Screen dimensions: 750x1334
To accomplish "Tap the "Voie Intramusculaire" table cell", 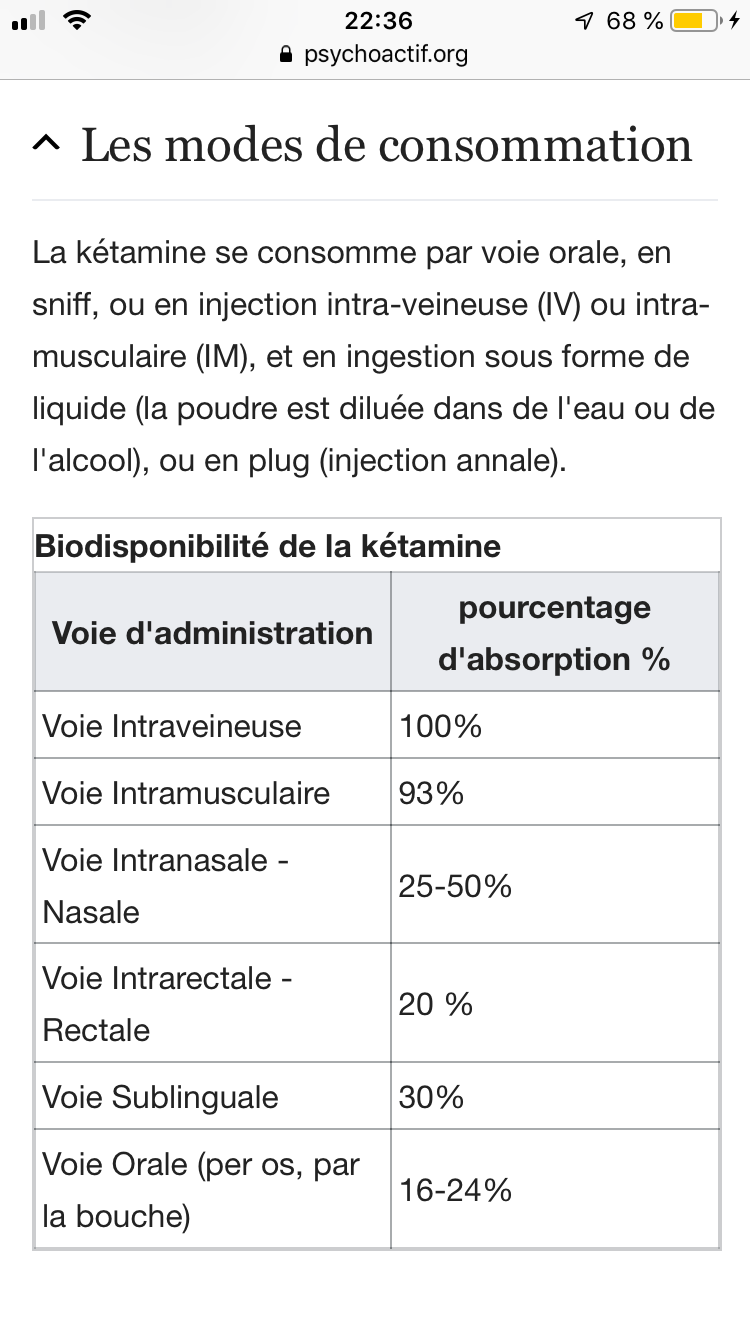I will 186,793.
